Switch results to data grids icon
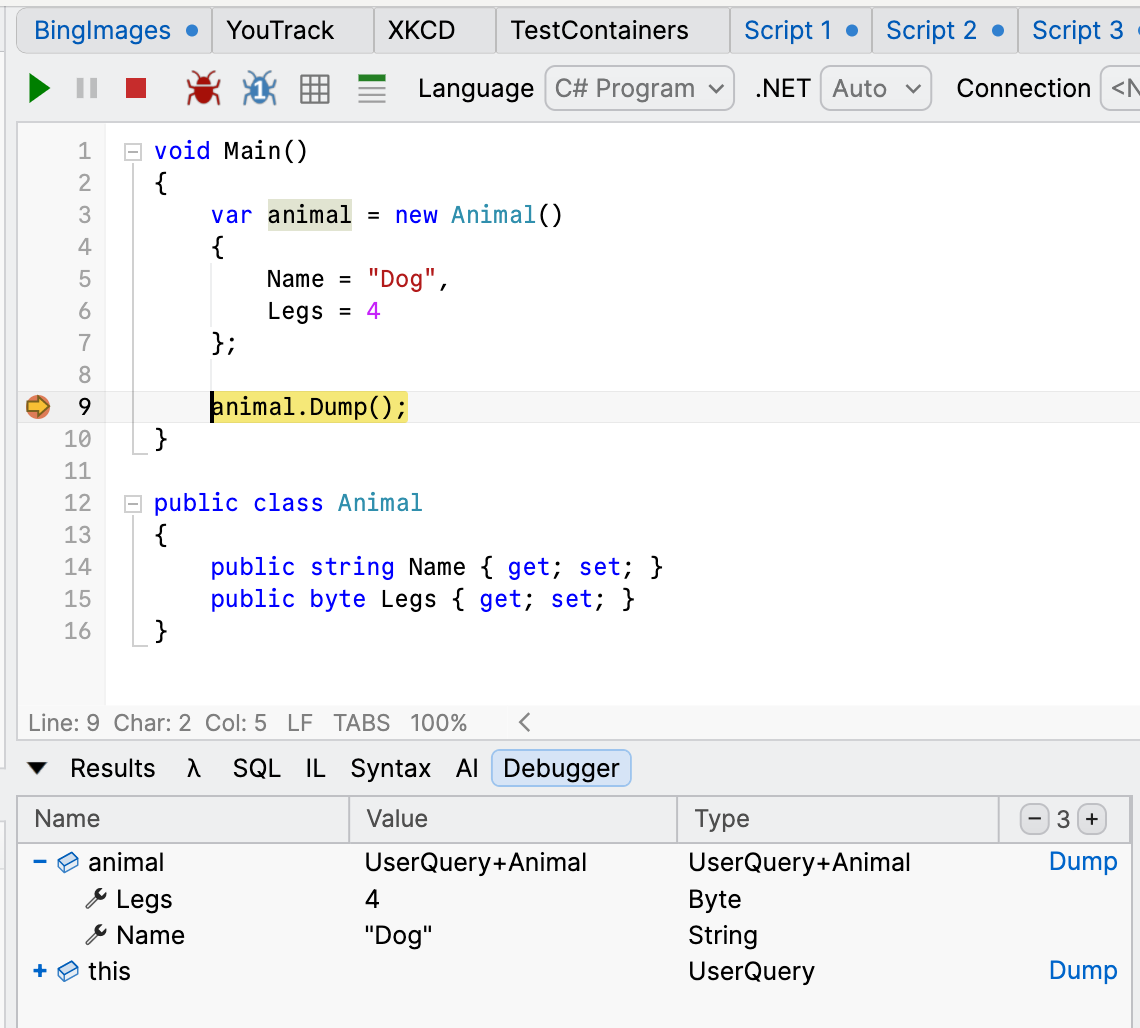This screenshot has width=1140, height=1028. click(315, 89)
